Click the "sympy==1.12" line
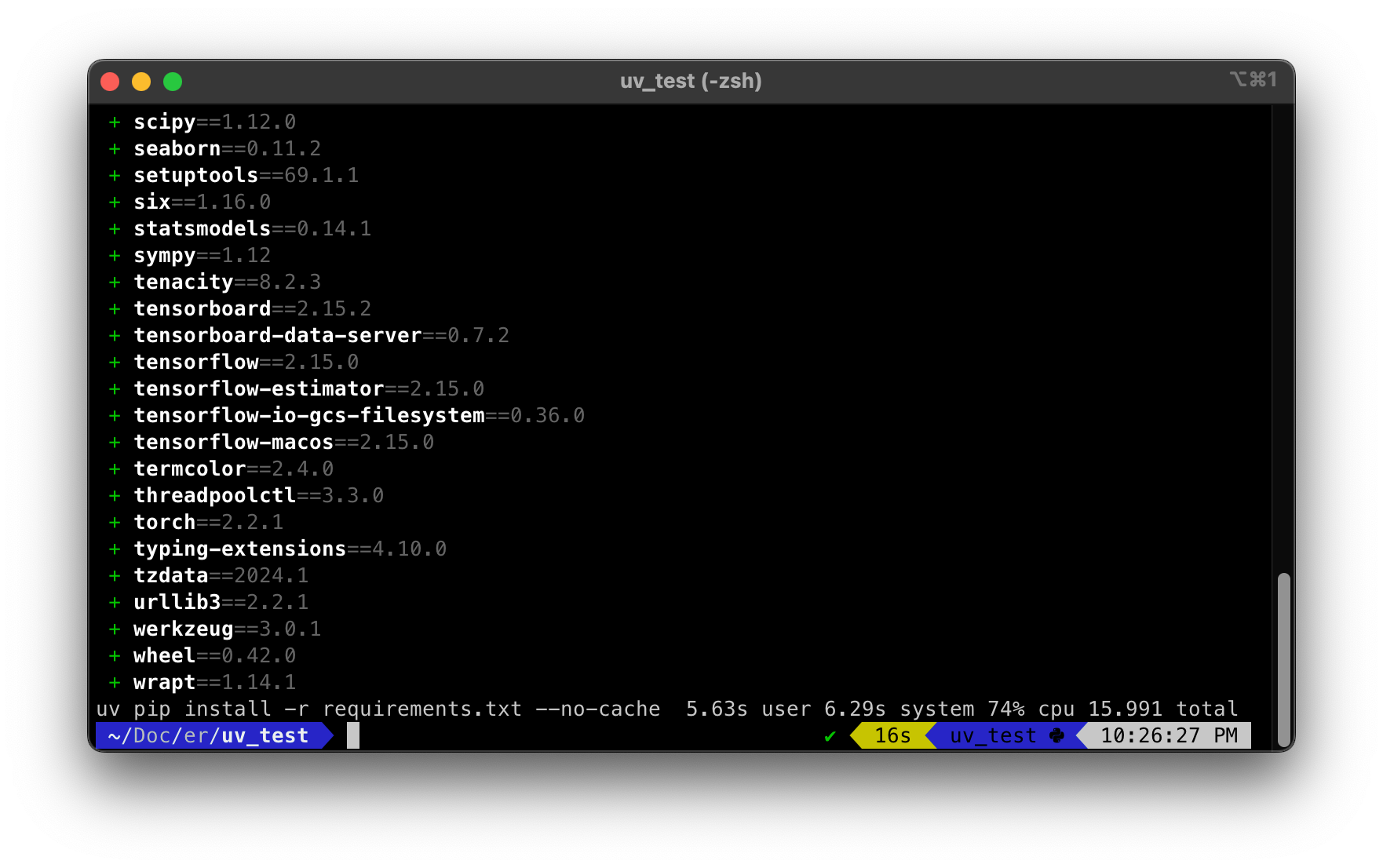This screenshot has width=1383, height=868. (x=190, y=255)
